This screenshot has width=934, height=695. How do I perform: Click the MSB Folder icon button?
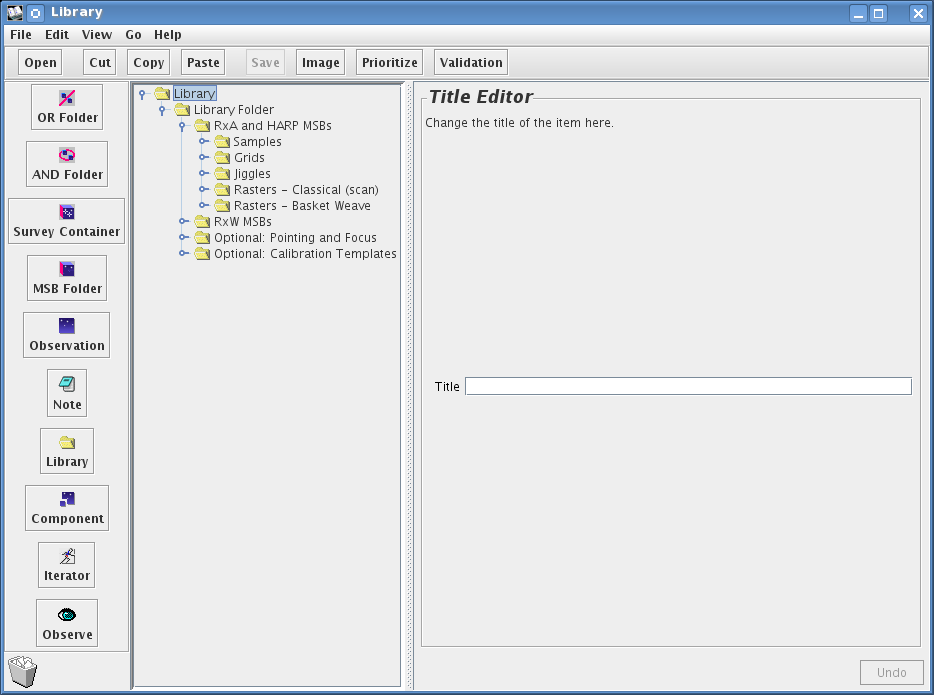67,278
